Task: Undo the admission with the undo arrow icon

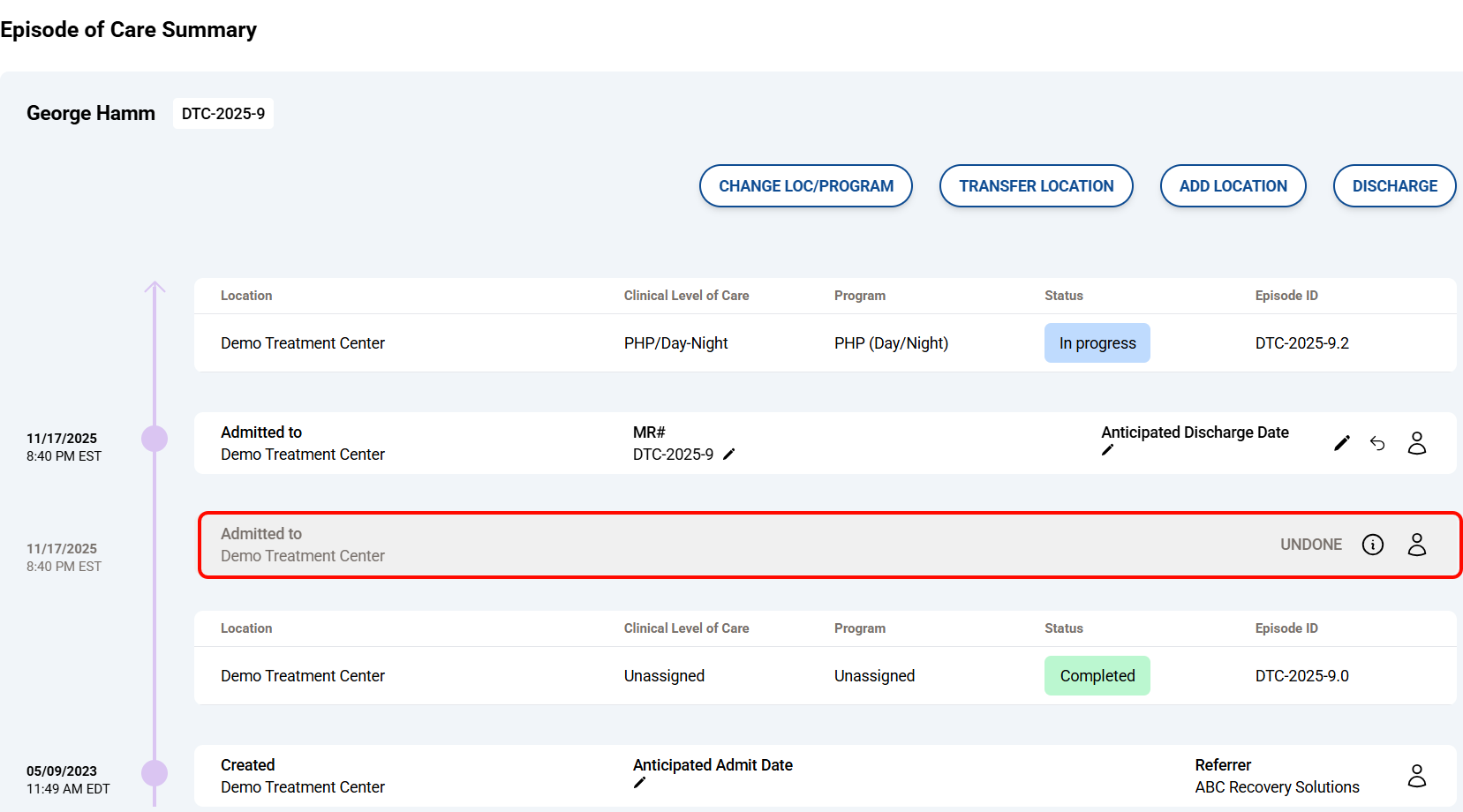Action: pyautogui.click(x=1377, y=443)
